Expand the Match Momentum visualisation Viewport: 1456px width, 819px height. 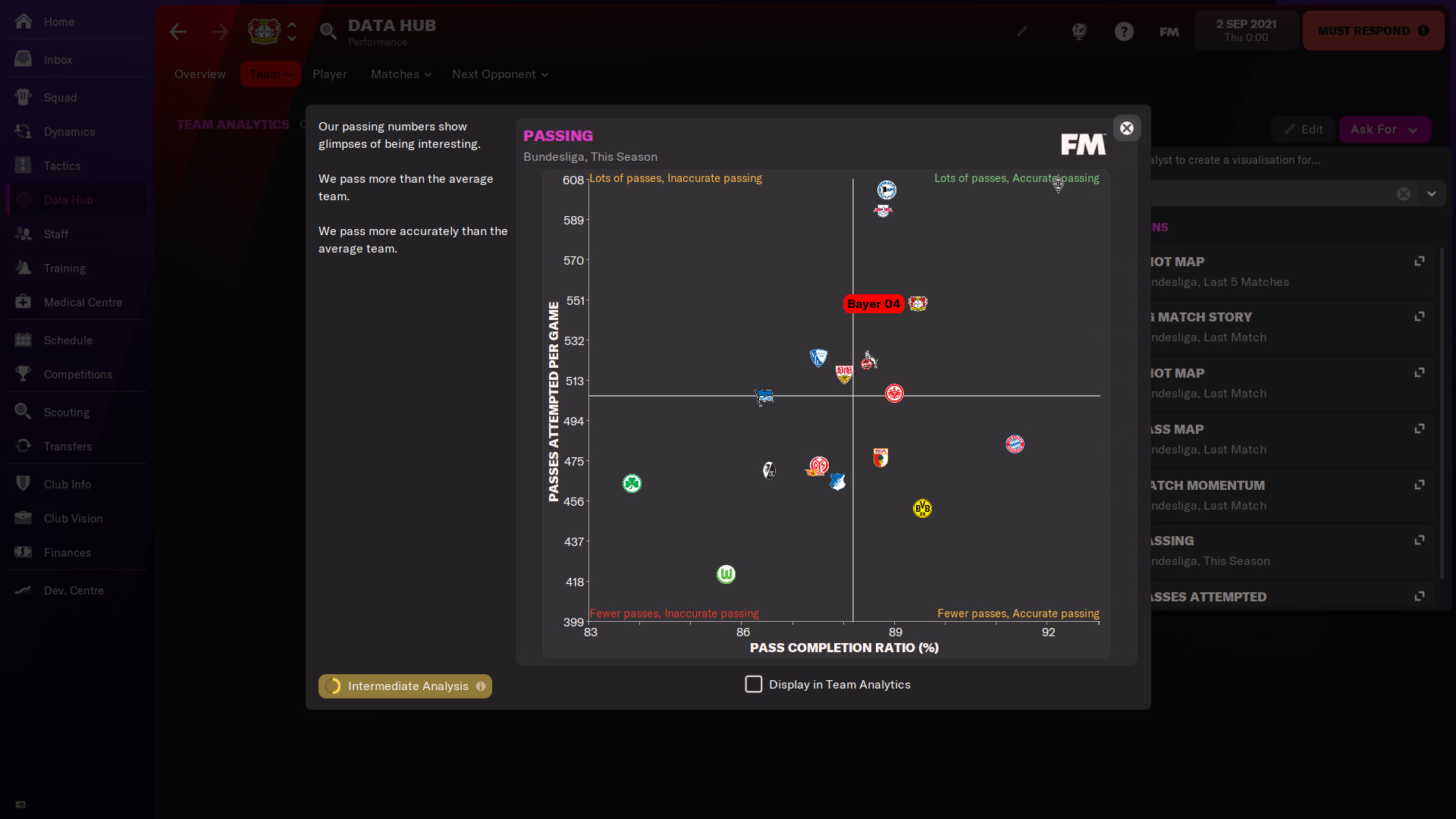(1419, 485)
